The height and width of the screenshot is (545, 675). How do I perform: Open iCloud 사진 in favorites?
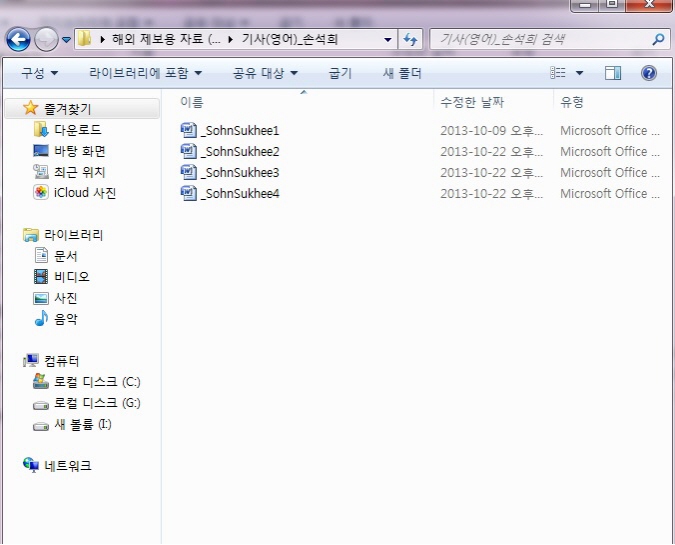point(84,193)
